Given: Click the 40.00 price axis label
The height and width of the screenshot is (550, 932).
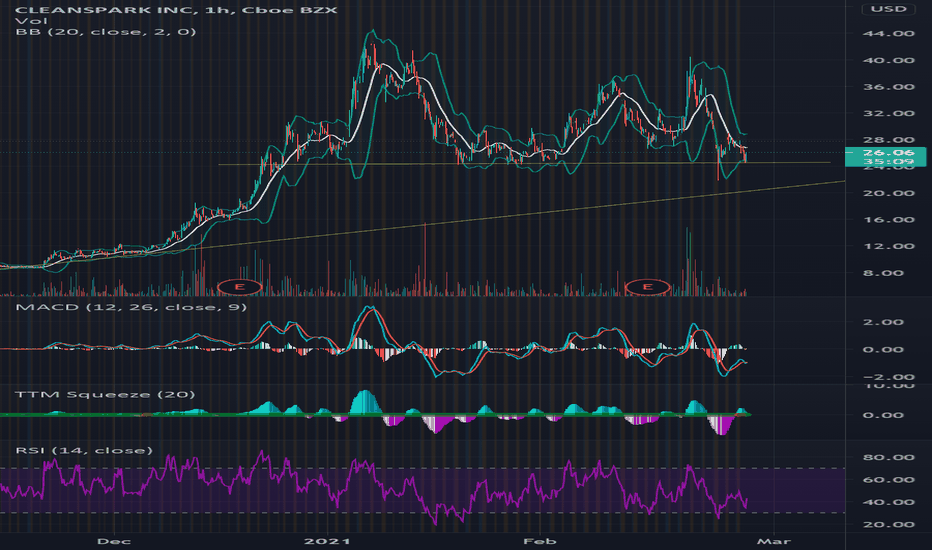Looking at the screenshot, I should click(889, 60).
